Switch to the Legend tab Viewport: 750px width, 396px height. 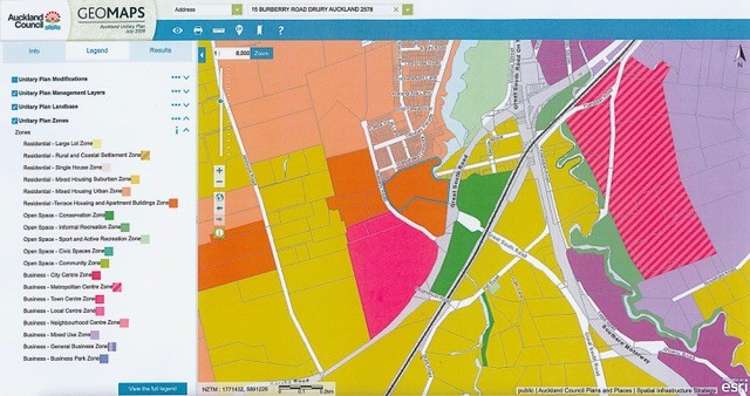click(x=97, y=51)
